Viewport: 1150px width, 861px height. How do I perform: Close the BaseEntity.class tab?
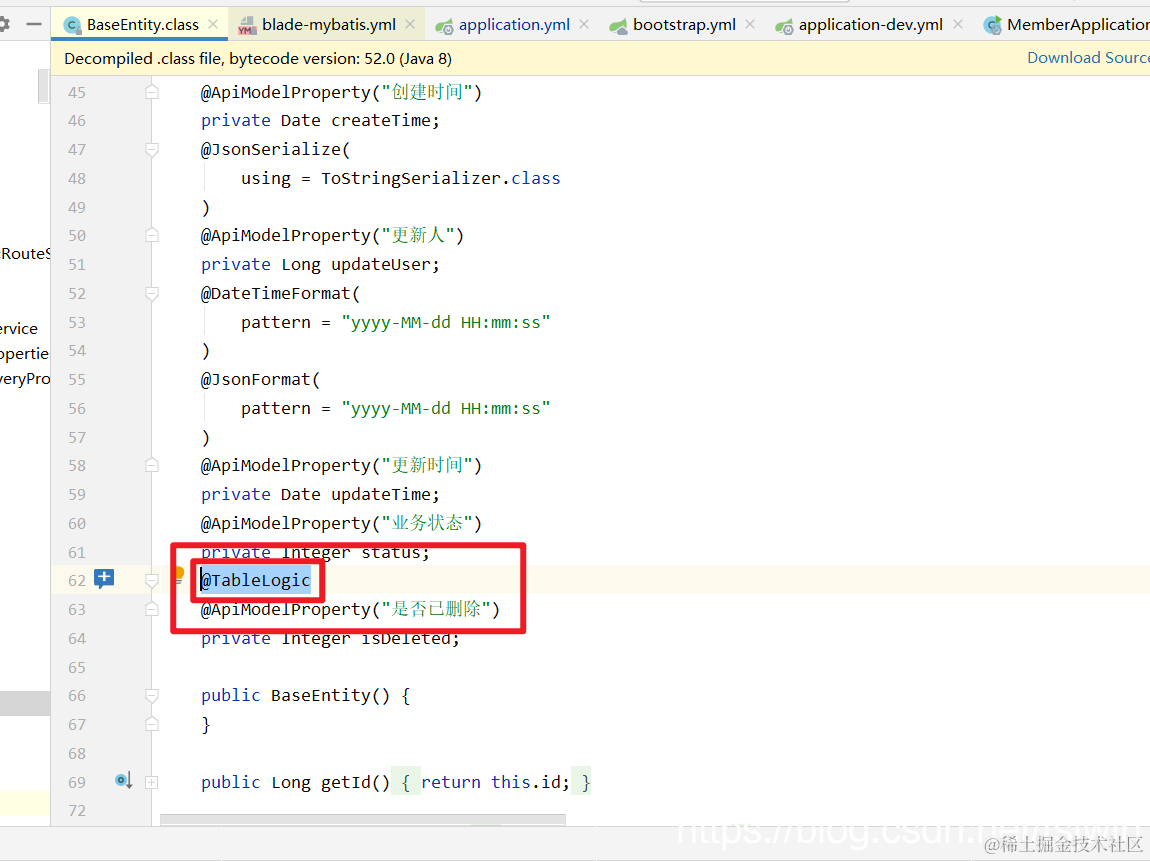tap(213, 24)
